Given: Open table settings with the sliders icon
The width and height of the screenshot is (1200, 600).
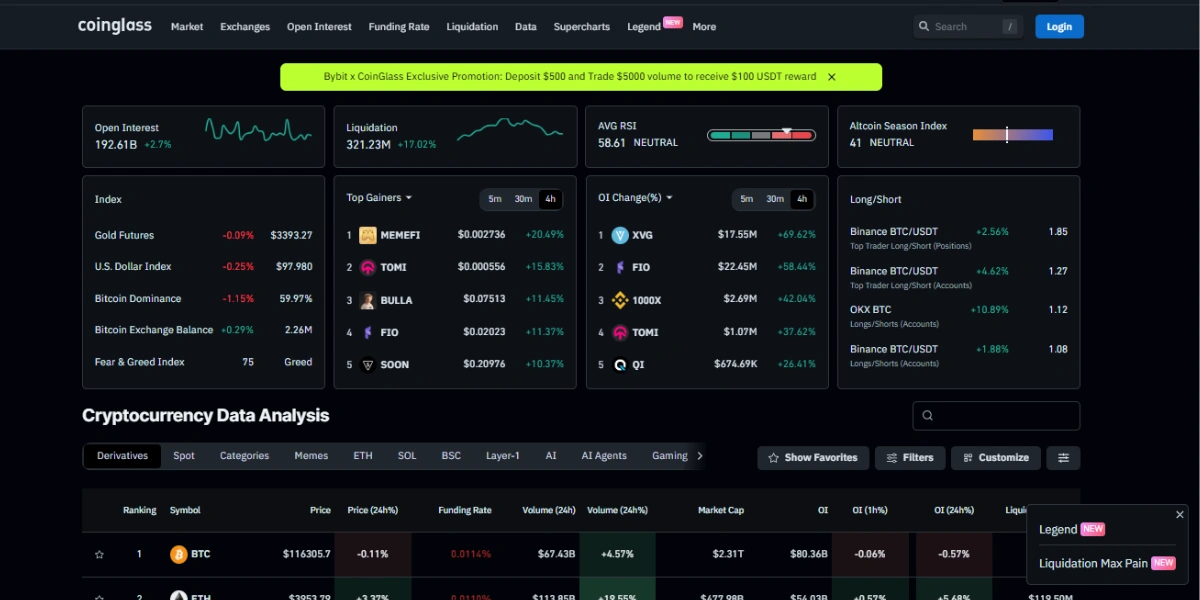Looking at the screenshot, I should [1063, 458].
